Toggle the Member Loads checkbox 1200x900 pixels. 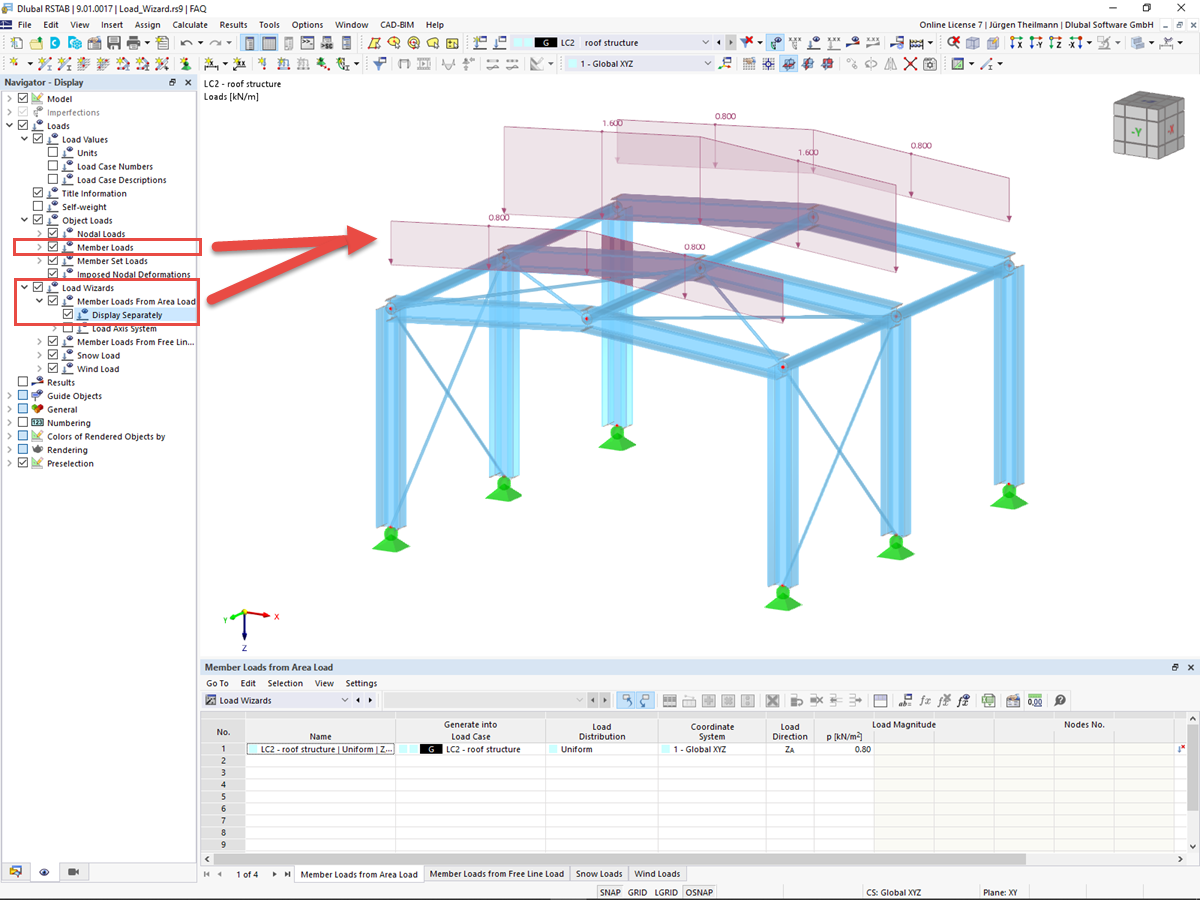(53, 247)
